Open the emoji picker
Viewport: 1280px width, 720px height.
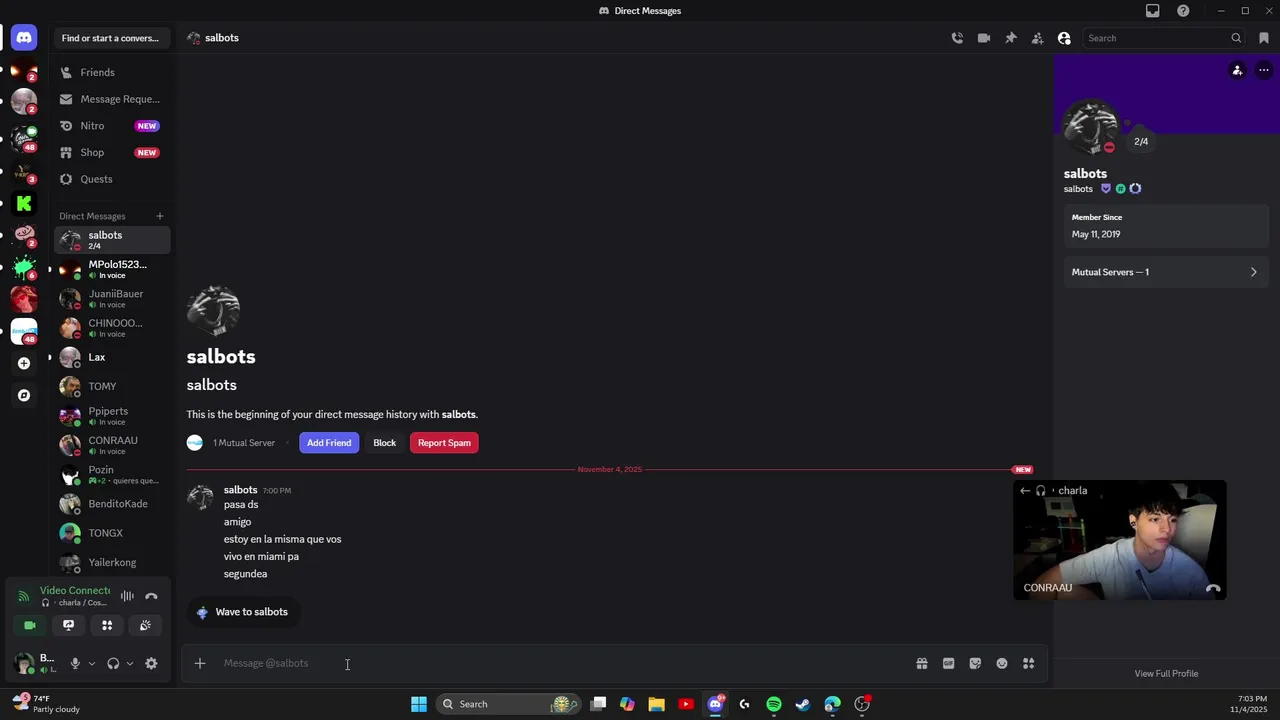click(x=1002, y=663)
